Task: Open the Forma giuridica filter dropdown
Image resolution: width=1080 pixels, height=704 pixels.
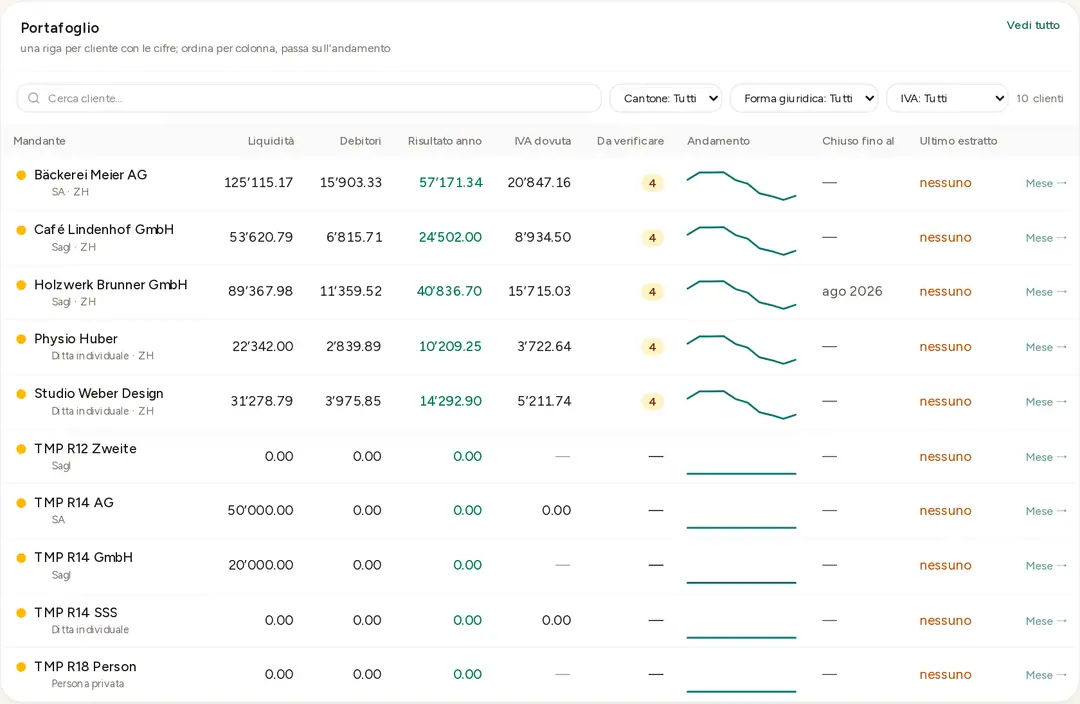Action: point(804,99)
